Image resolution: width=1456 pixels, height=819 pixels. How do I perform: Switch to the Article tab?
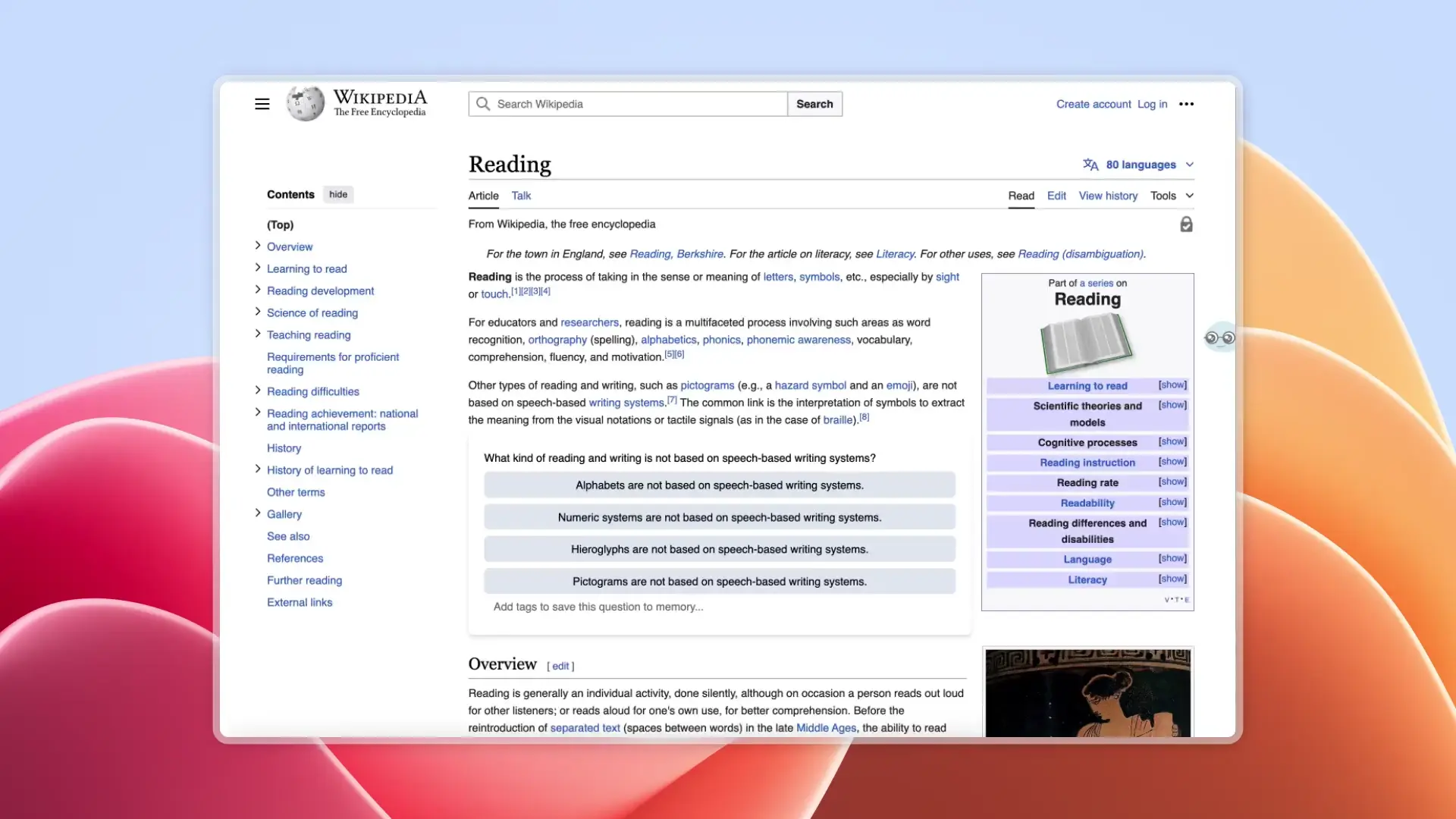point(484,196)
